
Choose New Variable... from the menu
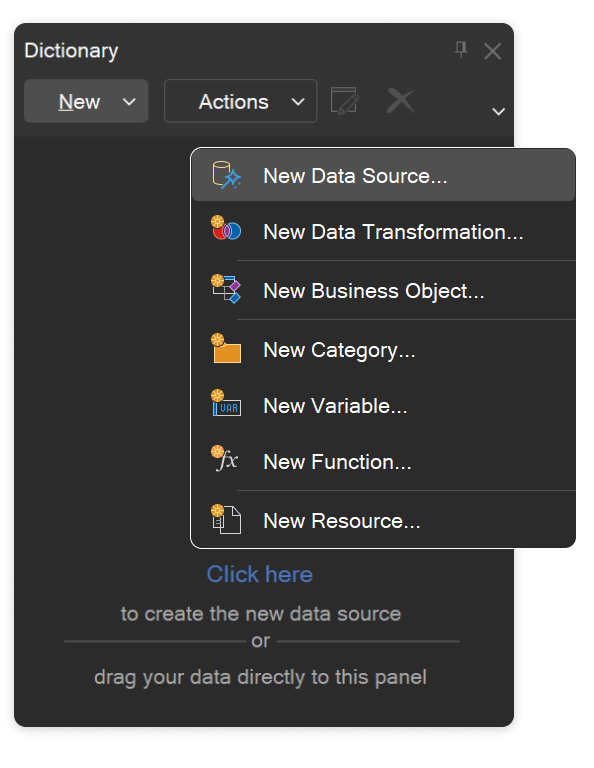pos(383,406)
